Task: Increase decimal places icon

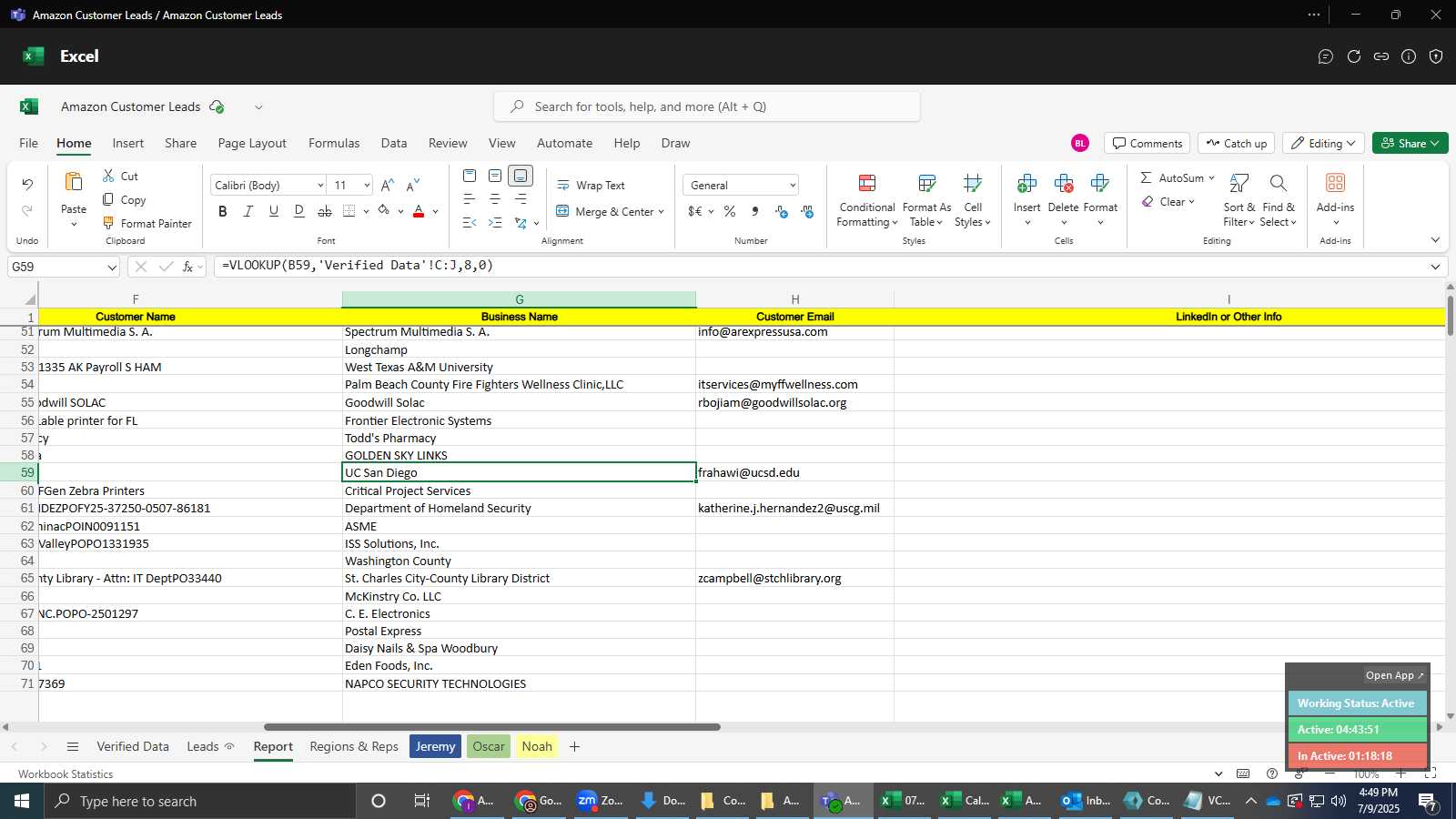Action: pos(782,211)
